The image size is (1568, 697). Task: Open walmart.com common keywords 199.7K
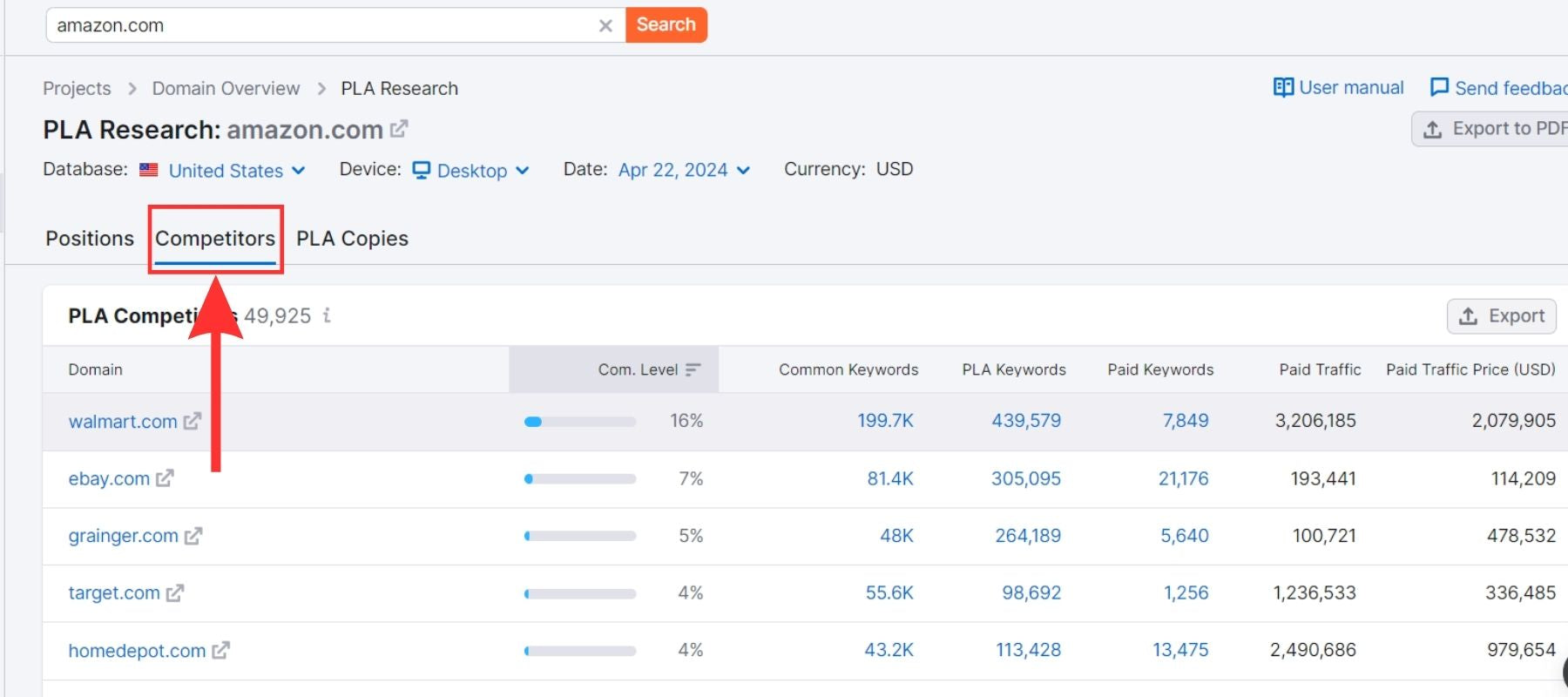tap(885, 421)
